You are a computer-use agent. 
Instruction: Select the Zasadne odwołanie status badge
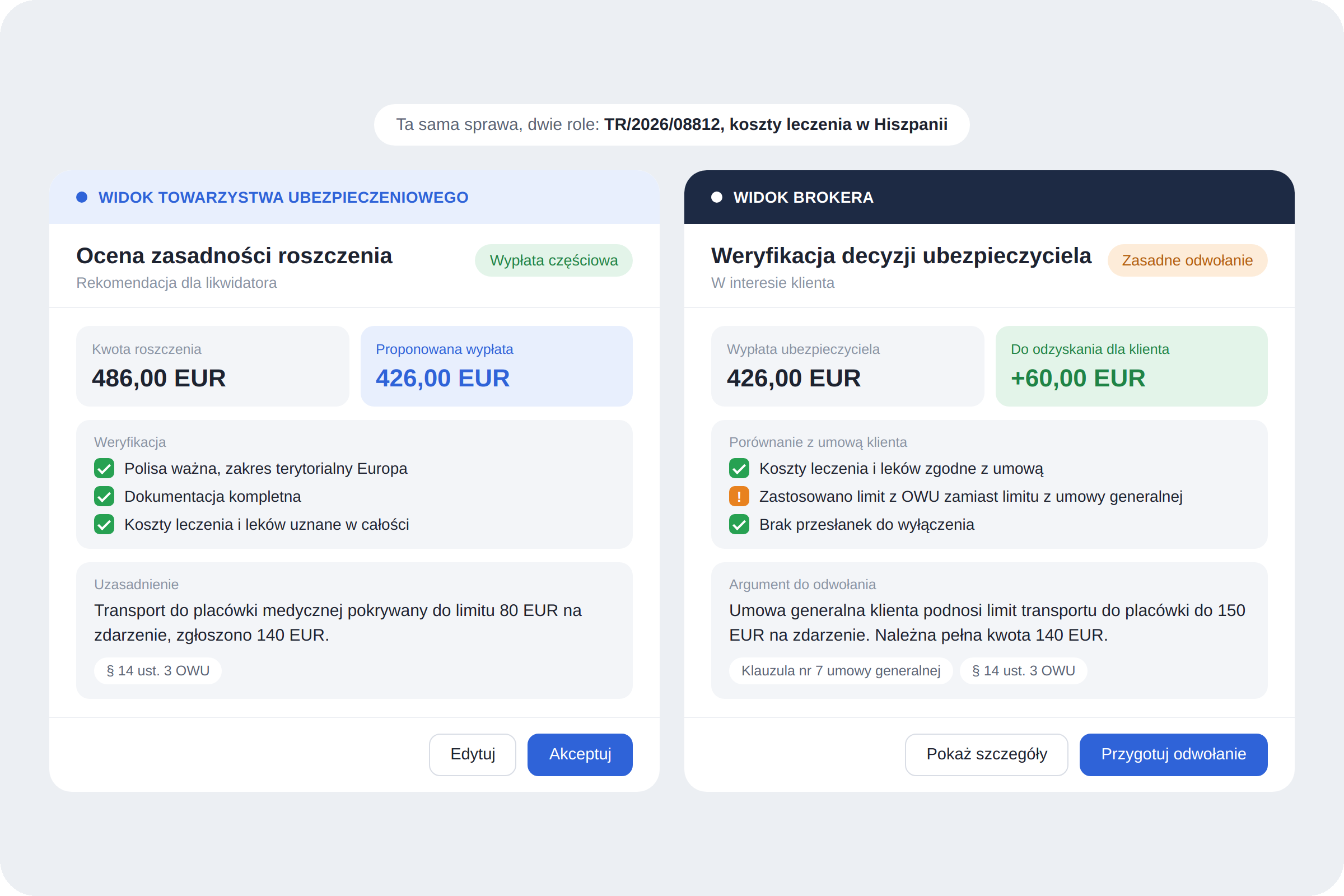[x=1187, y=260]
